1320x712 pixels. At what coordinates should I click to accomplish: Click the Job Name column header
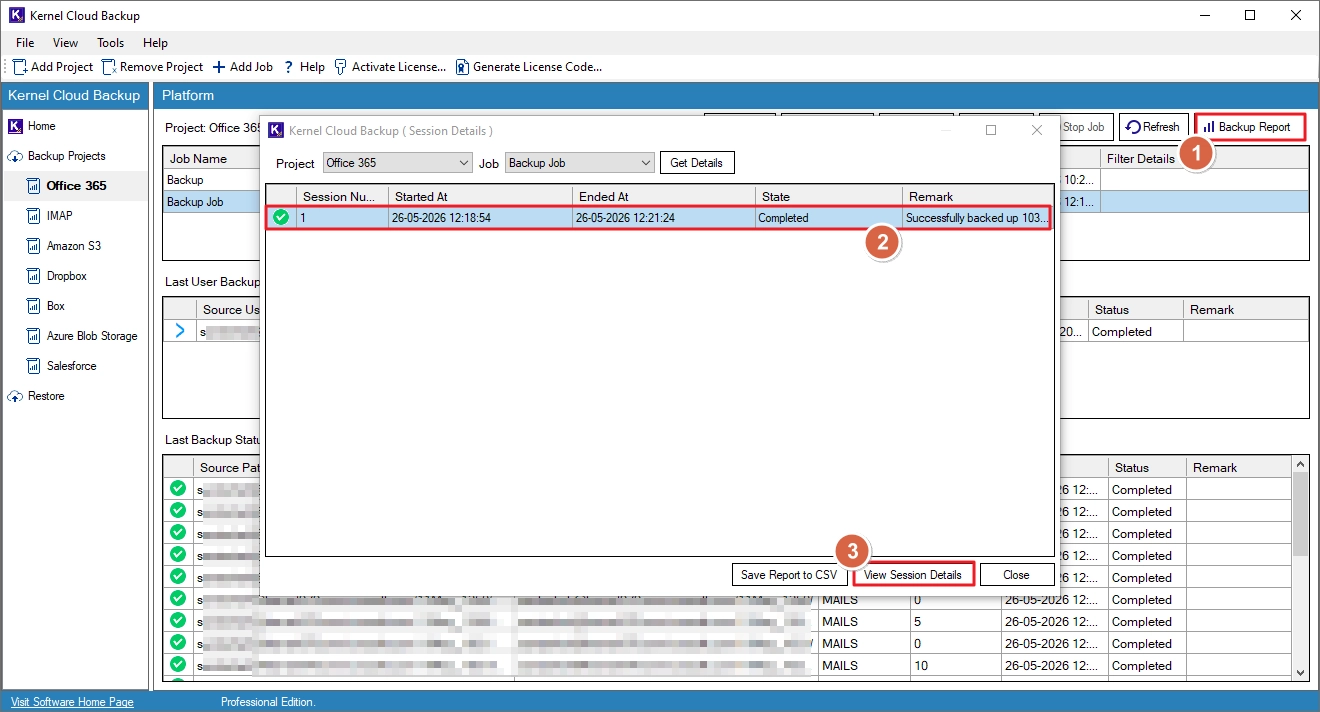pos(211,159)
